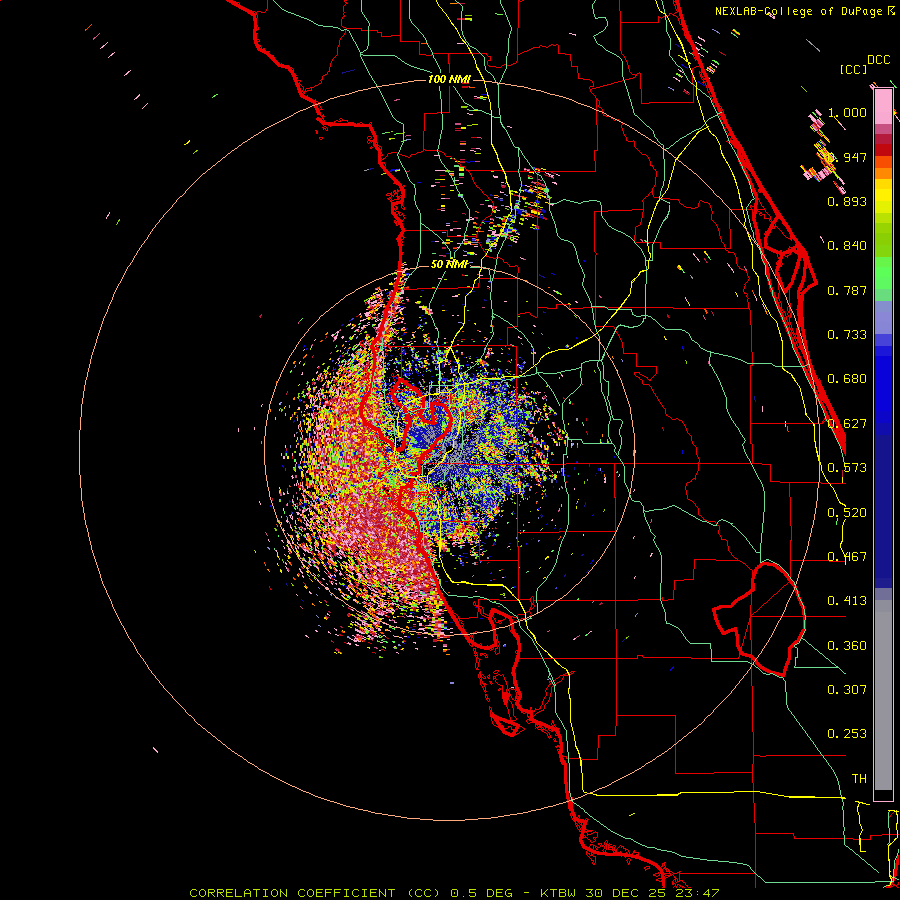Viewport: 900px width, 900px height.
Task: Click the bright green 0.787 color swatch
Action: pos(883,279)
